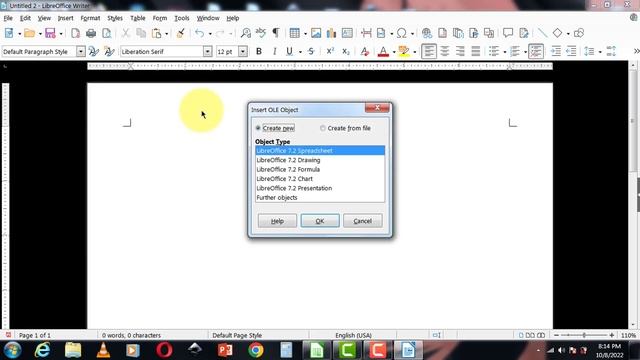640x360 pixels.
Task: Click the Font Color red A swatch
Action: 383,51
